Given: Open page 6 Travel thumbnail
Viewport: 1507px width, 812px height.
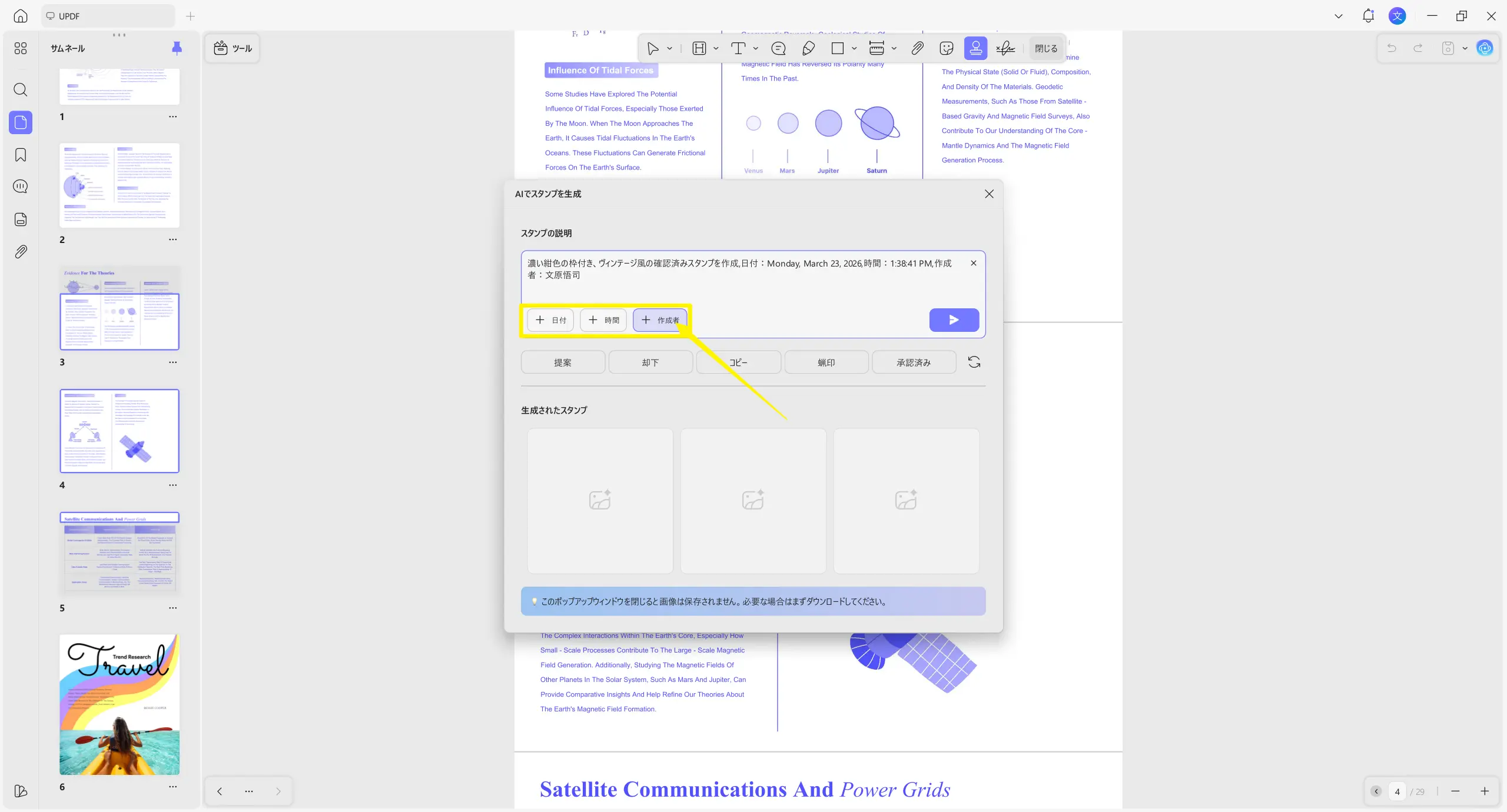Looking at the screenshot, I should click(x=120, y=704).
